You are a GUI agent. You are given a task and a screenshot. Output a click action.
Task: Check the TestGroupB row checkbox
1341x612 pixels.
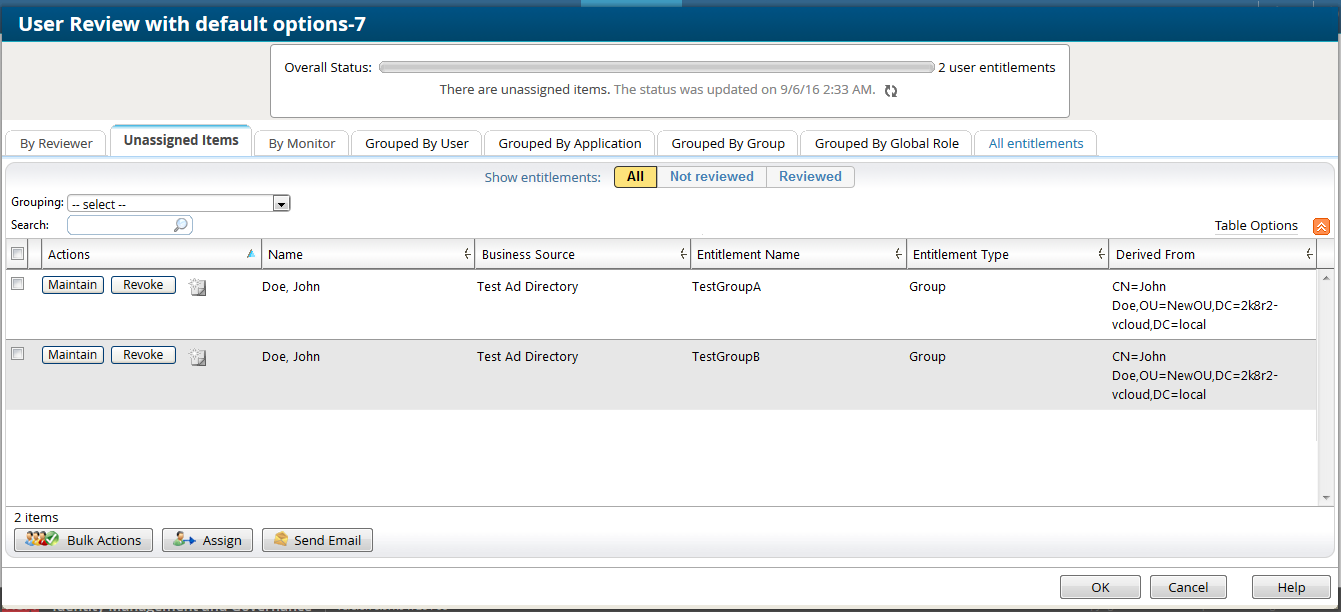point(17,354)
